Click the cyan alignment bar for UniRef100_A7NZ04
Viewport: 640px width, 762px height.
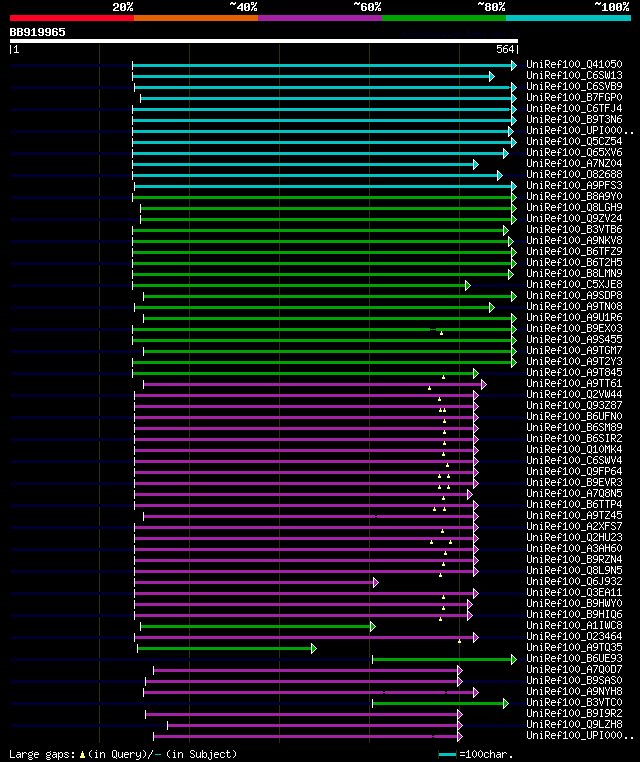(x=303, y=165)
